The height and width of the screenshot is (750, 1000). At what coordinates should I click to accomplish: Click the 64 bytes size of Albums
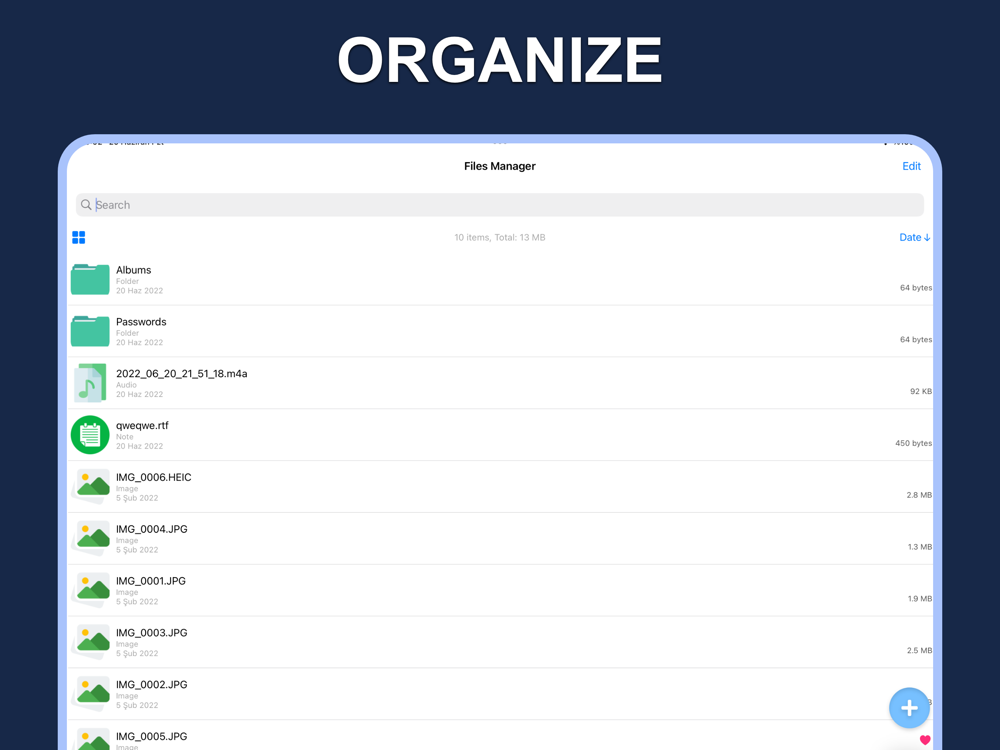(x=916, y=288)
